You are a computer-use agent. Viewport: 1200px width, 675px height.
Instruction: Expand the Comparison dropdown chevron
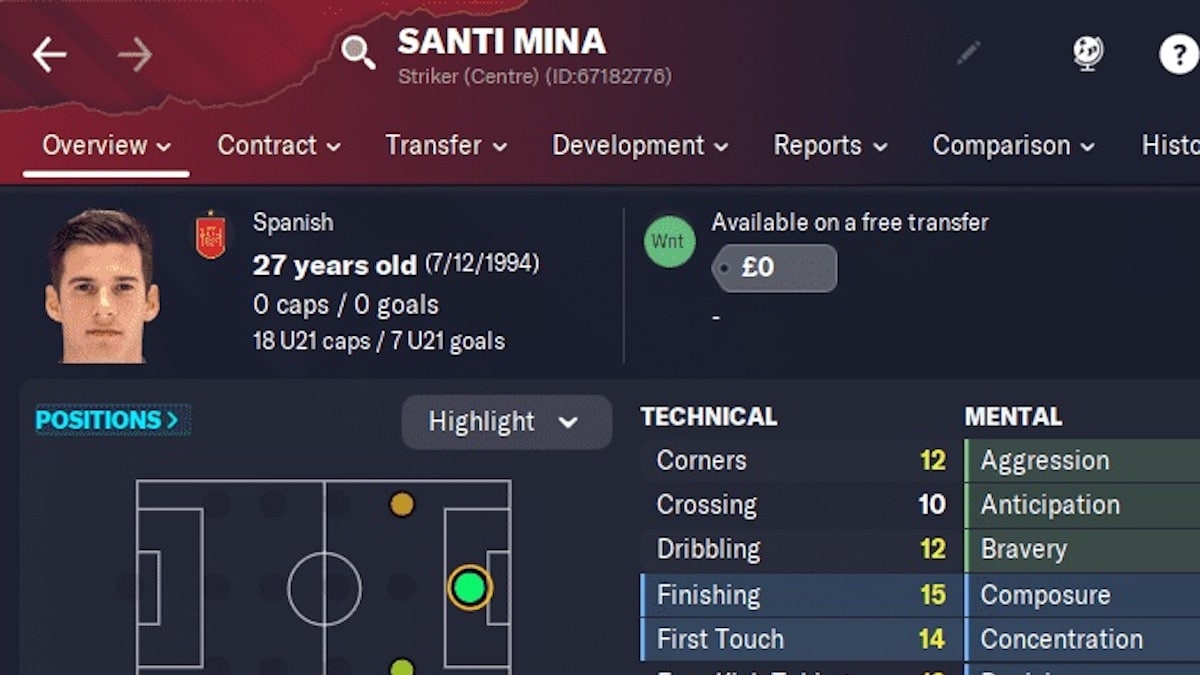click(1086, 147)
